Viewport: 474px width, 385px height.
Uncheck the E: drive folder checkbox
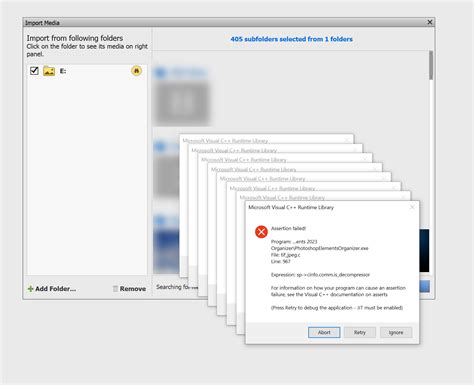34,71
